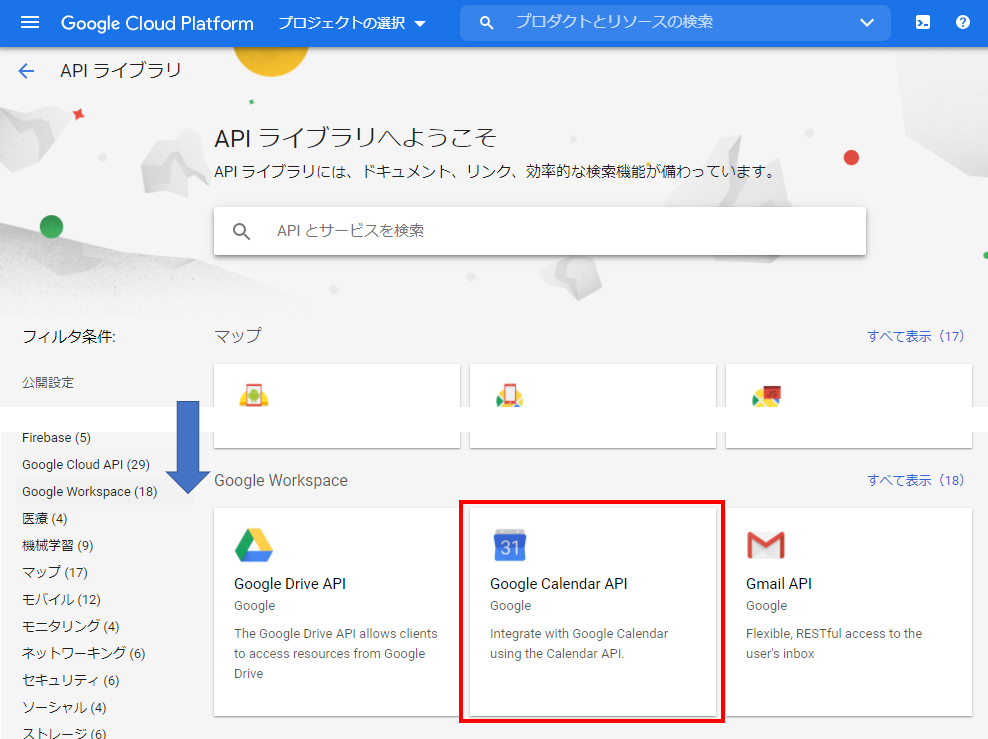Click the back arrow beside API ライブラリ
Viewport: 988px width, 739px height.
click(26, 71)
